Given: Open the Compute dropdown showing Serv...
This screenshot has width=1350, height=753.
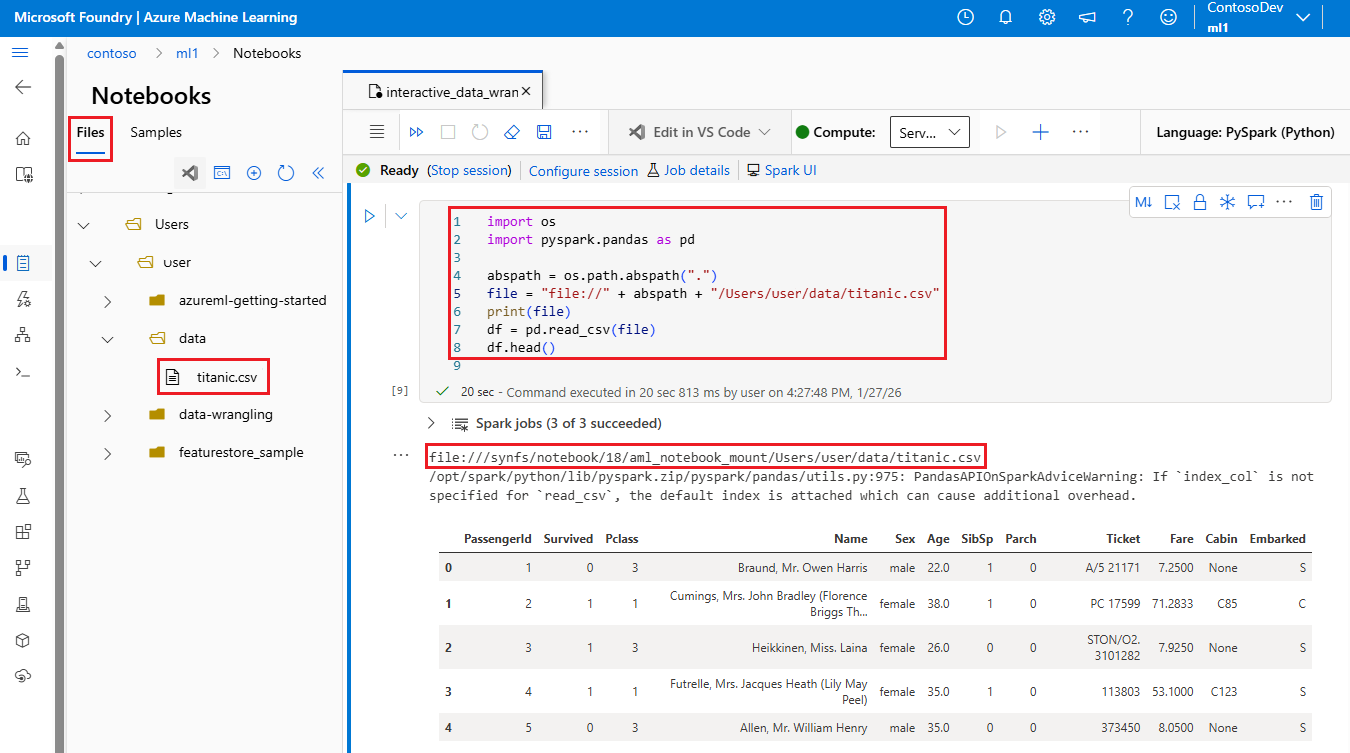Looking at the screenshot, I should tap(929, 131).
